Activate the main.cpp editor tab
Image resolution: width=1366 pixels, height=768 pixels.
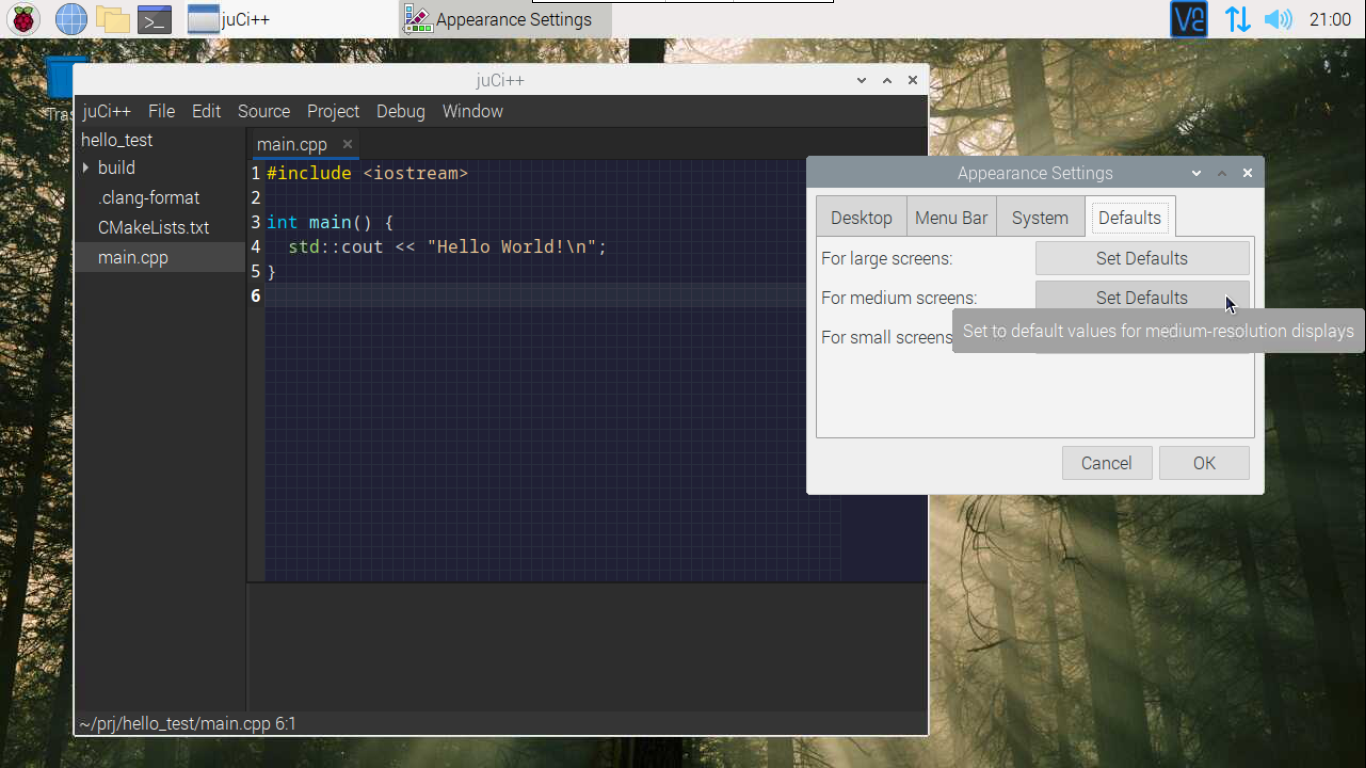point(291,144)
